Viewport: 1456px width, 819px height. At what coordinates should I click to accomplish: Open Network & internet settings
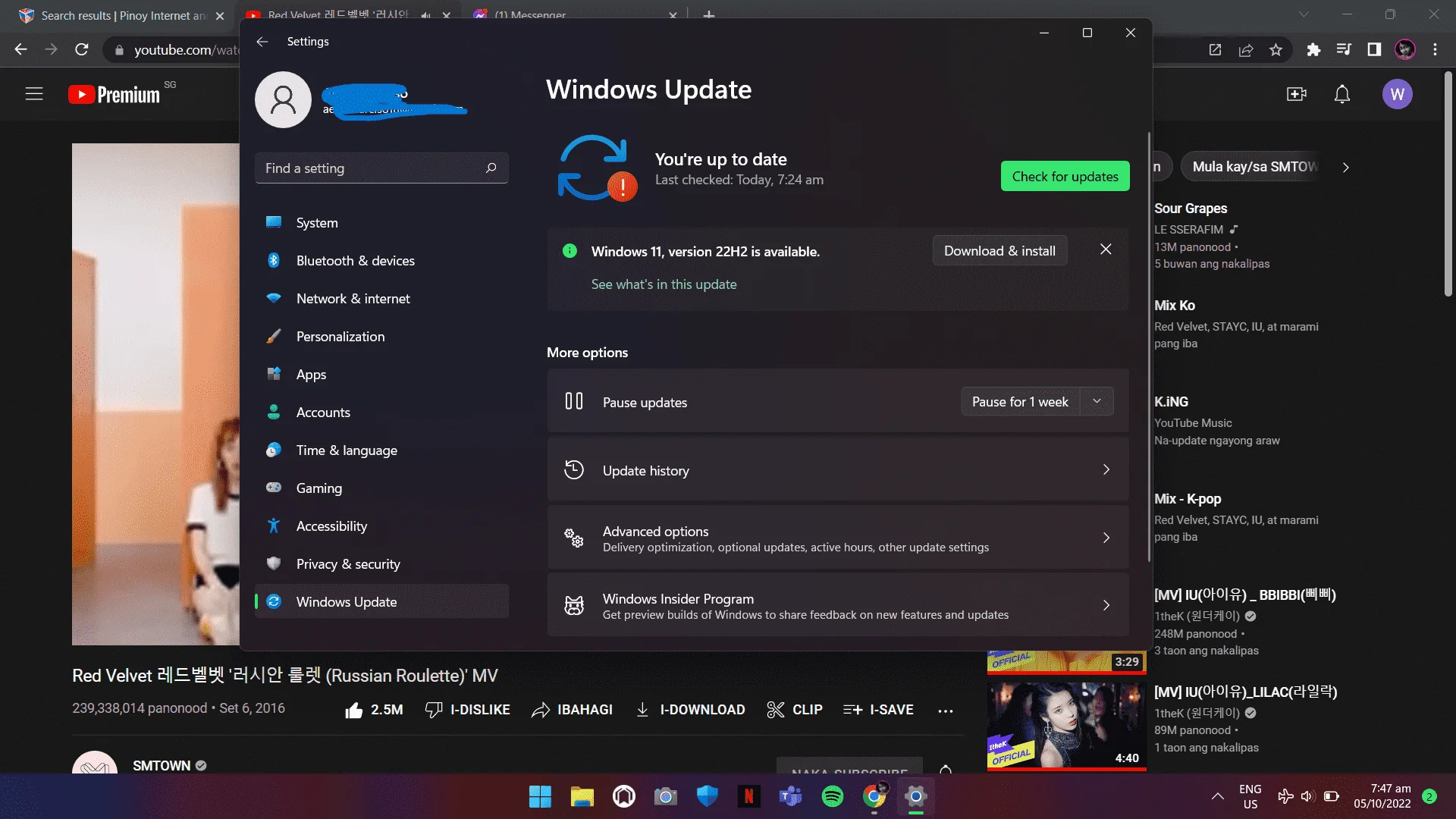coord(381,299)
